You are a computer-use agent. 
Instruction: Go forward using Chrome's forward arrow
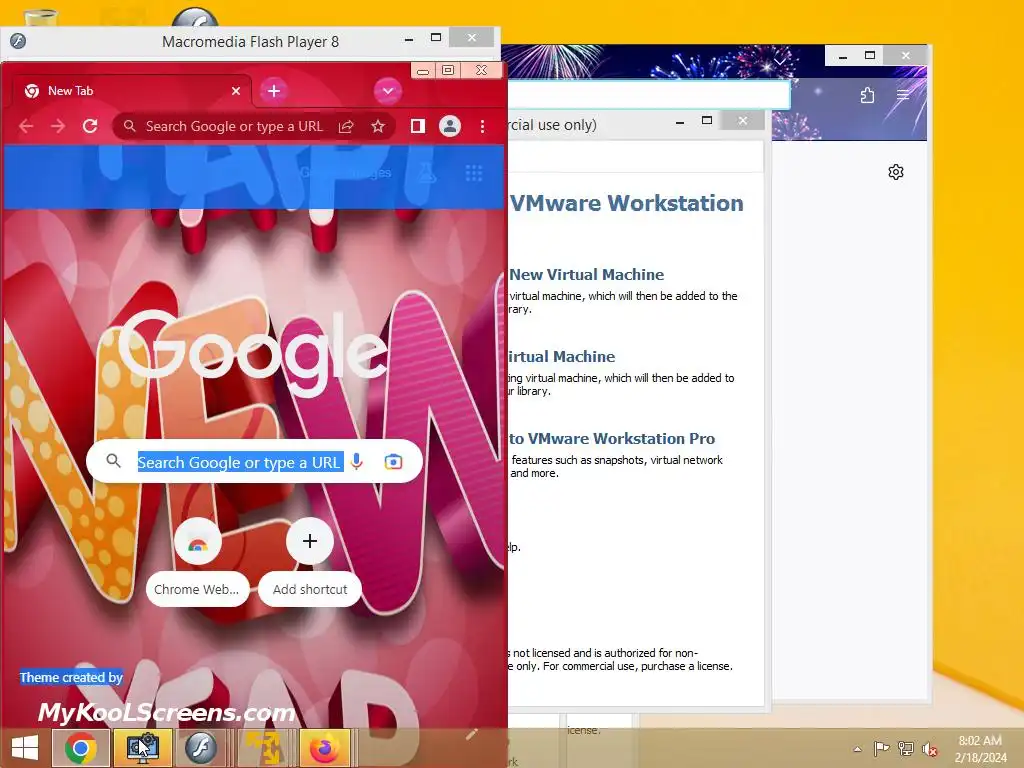tap(58, 126)
